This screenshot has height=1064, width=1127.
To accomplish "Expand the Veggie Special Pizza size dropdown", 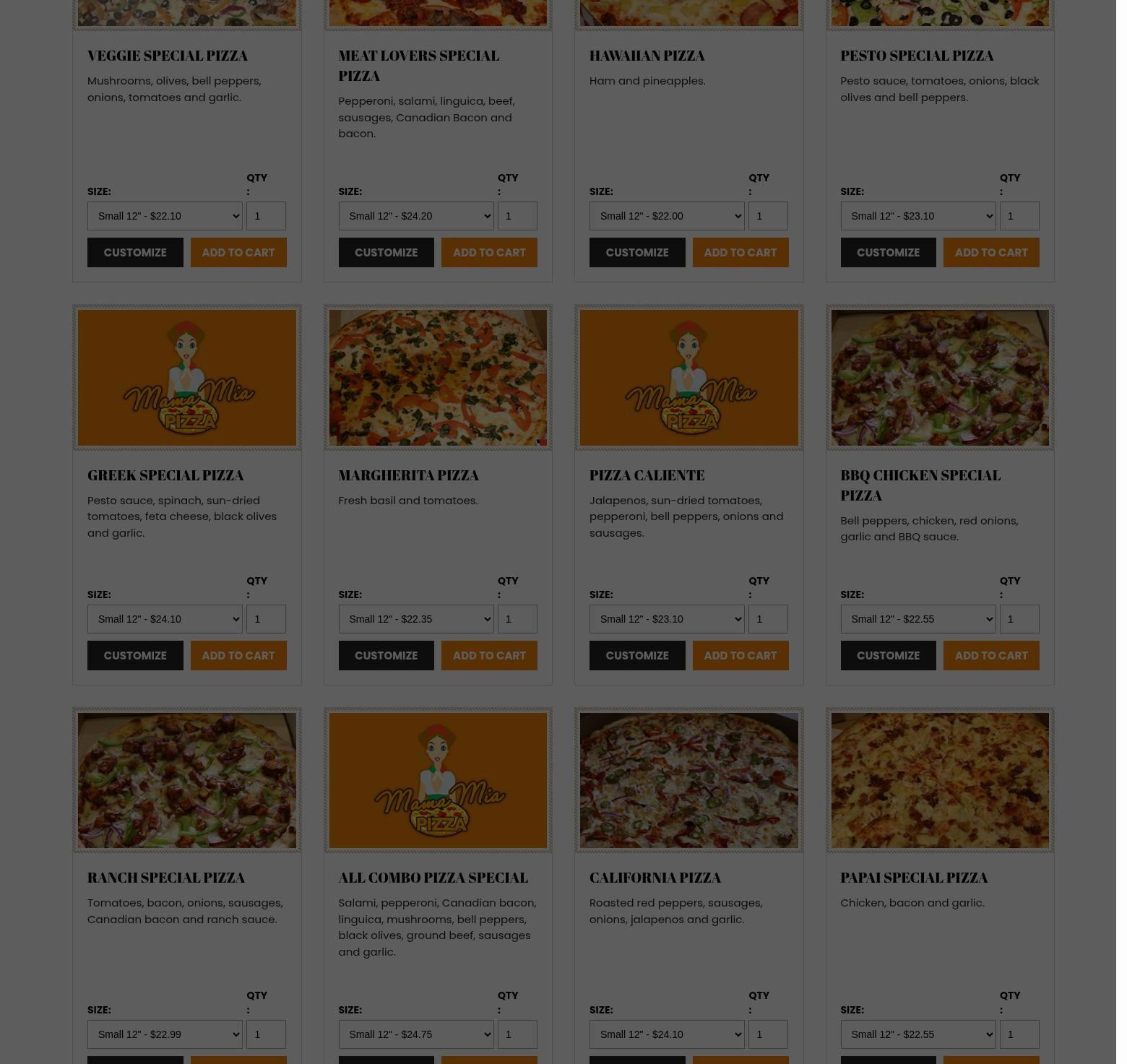I will (x=165, y=216).
